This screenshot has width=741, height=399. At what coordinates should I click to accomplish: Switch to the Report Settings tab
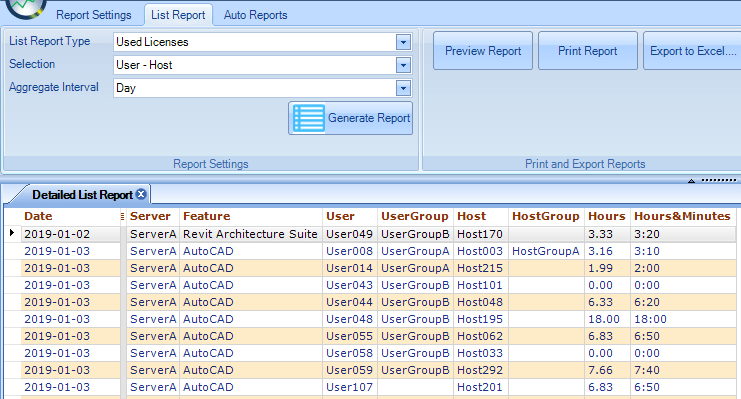click(94, 15)
